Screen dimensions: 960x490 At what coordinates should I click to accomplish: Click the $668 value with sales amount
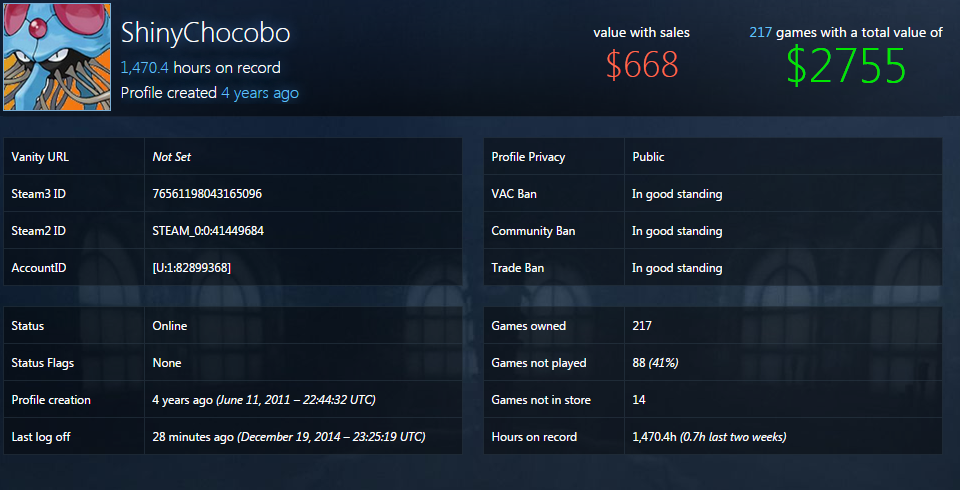(x=642, y=65)
